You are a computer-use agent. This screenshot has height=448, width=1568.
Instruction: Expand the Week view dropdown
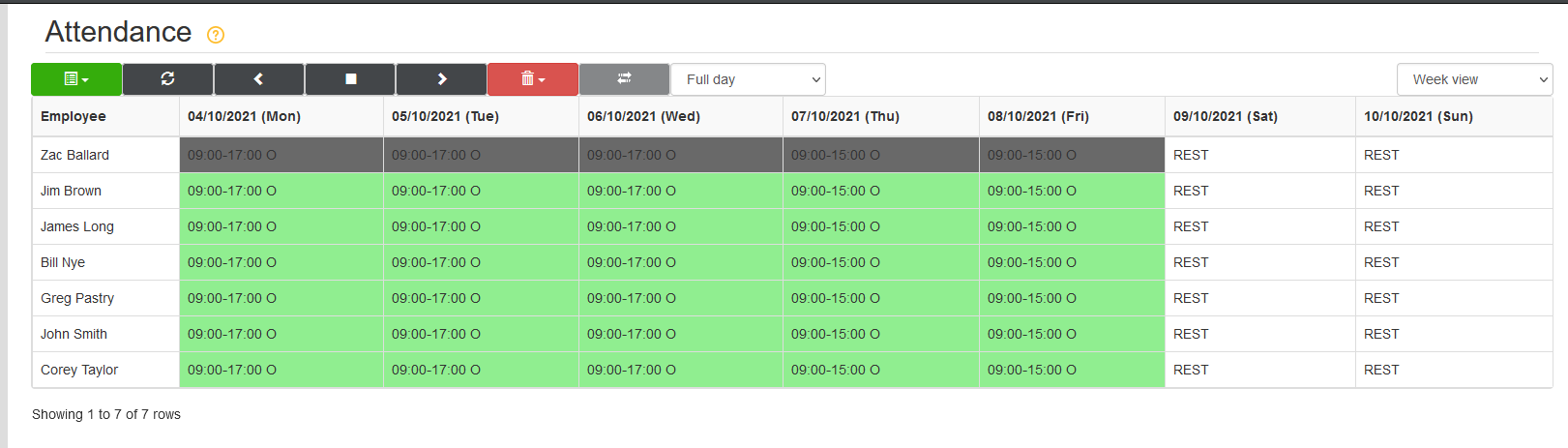pos(1474,79)
